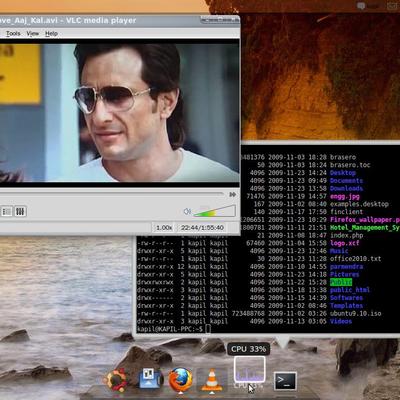Open the View menu in VLC
This screenshot has height=400, width=400.
pos(33,33)
